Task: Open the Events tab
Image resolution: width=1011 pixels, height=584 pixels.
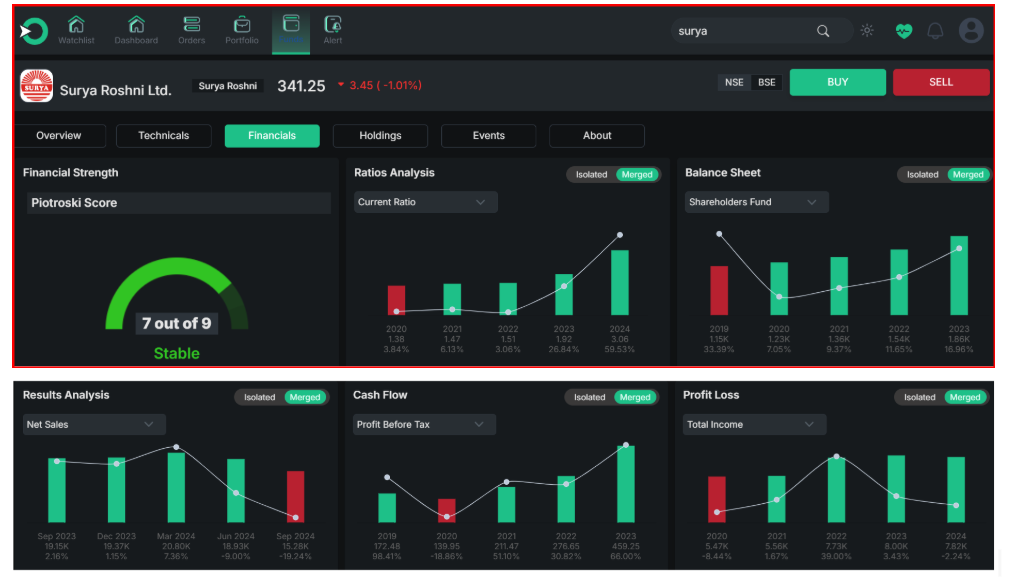Action: point(489,135)
